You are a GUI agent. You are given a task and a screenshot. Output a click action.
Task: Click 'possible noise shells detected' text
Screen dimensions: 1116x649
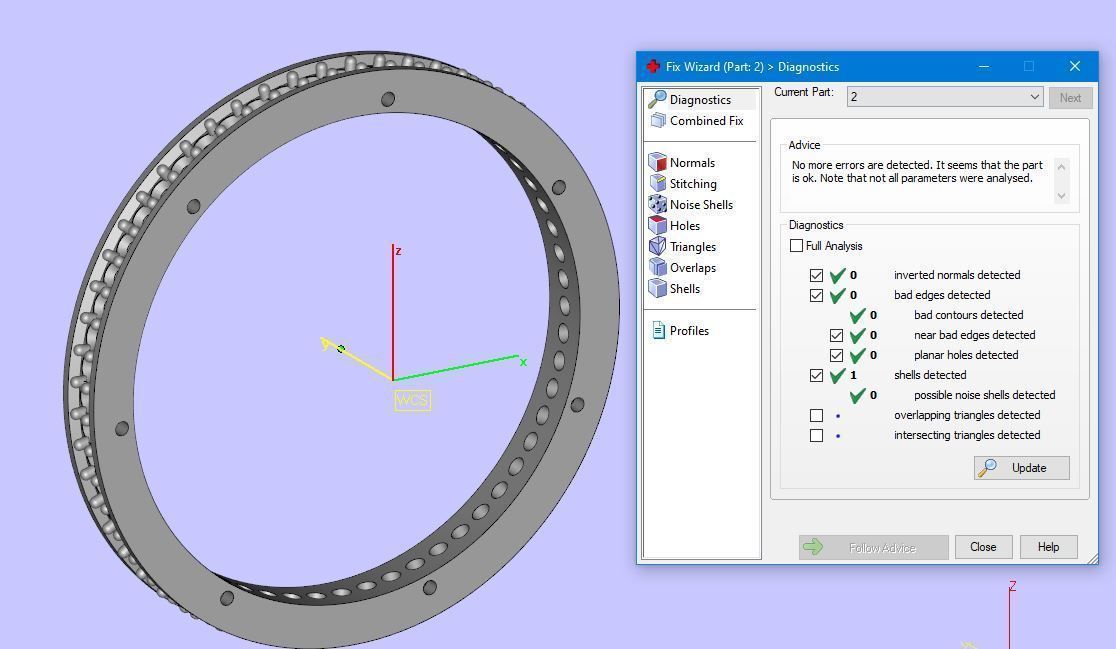tap(984, 395)
